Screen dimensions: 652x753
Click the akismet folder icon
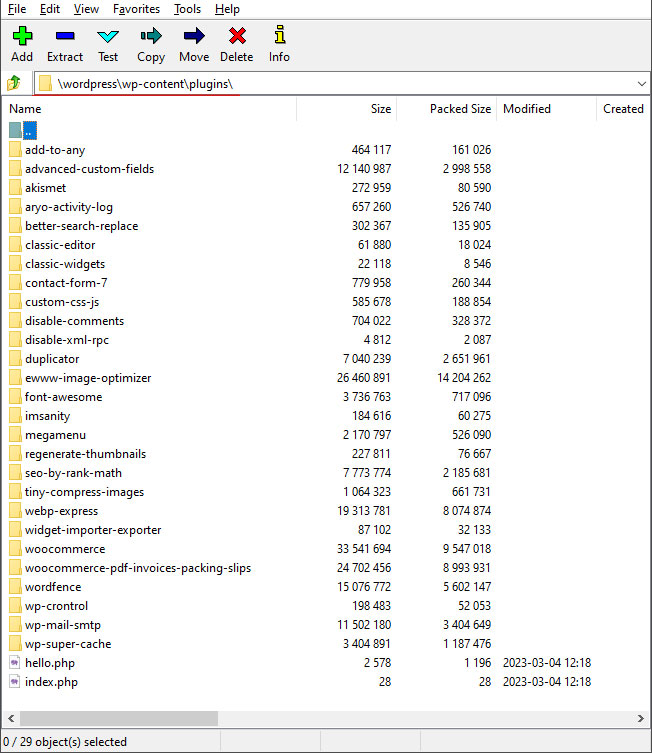point(15,188)
